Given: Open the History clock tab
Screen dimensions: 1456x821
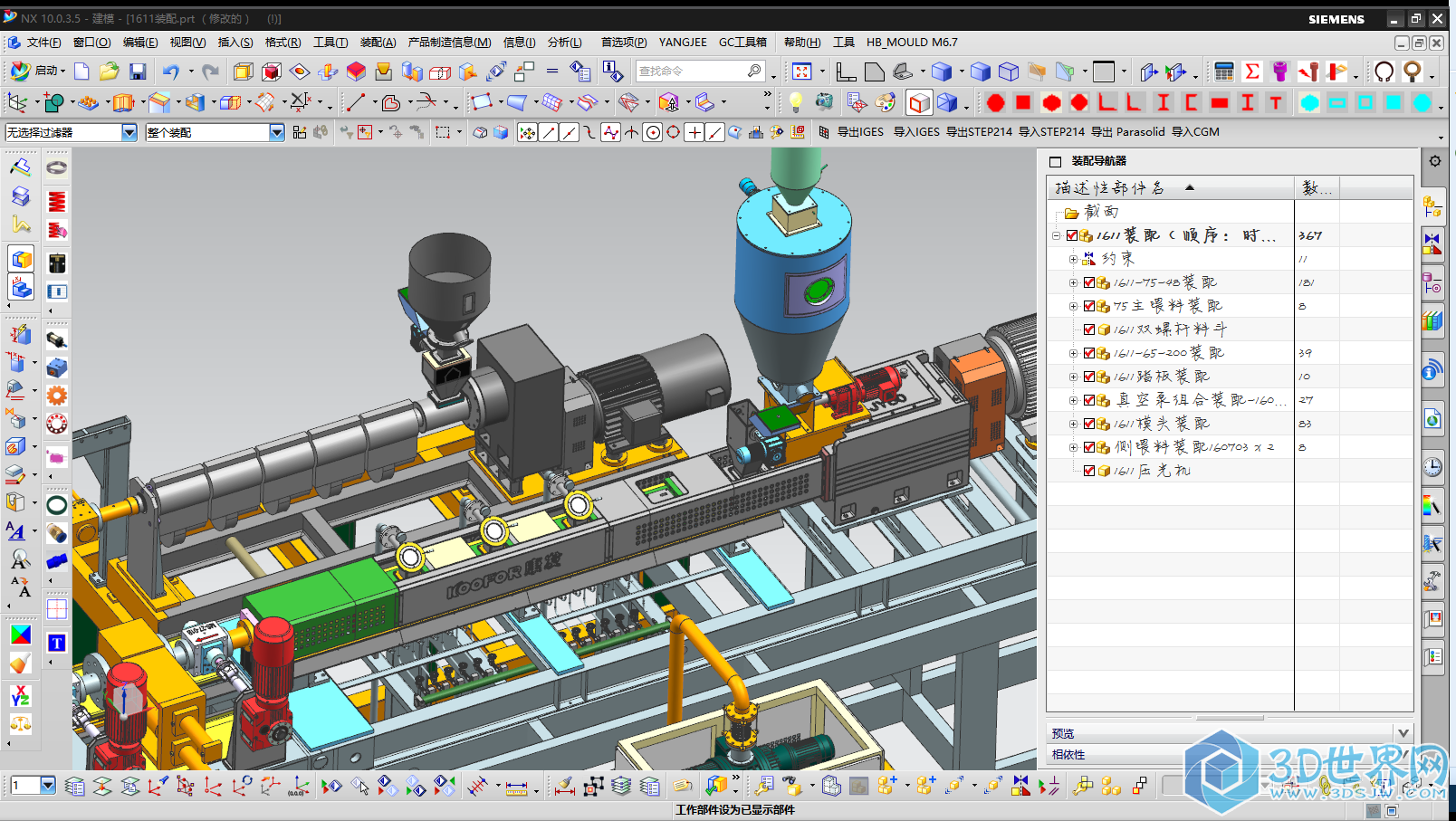Looking at the screenshot, I should [x=1432, y=467].
